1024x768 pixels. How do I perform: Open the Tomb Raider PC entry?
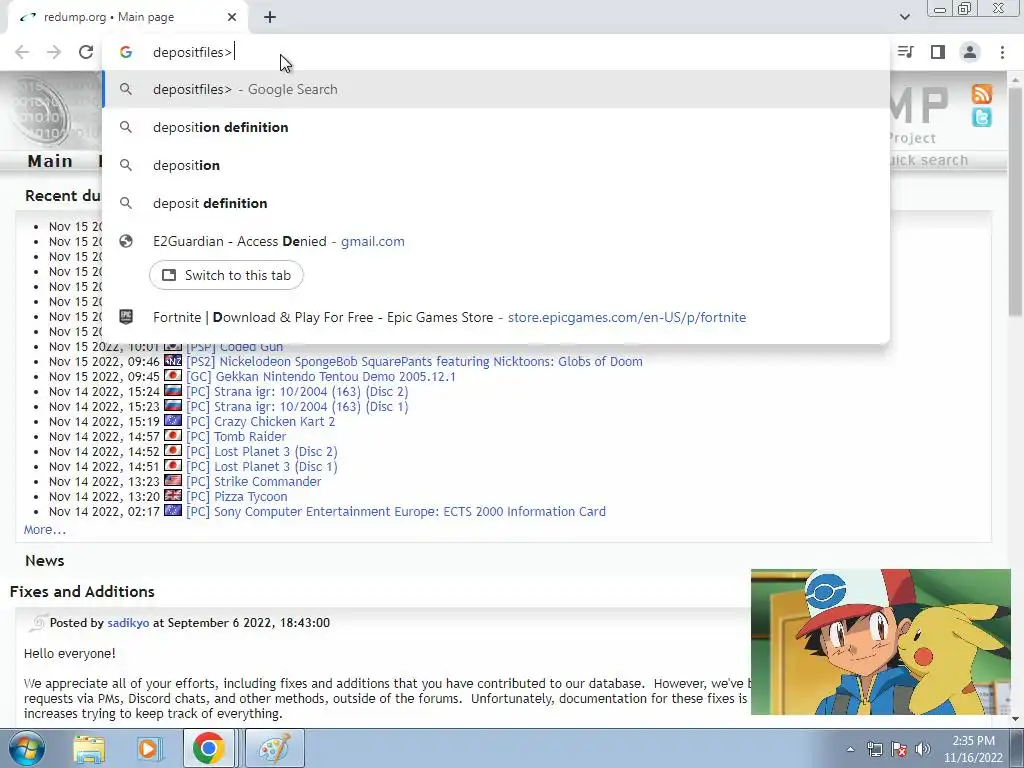click(236, 436)
